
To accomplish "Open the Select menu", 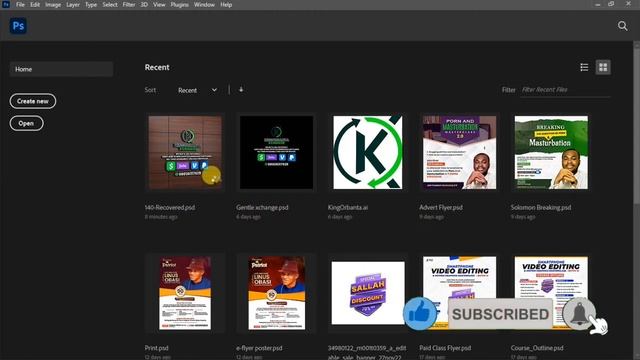I will point(110,5).
